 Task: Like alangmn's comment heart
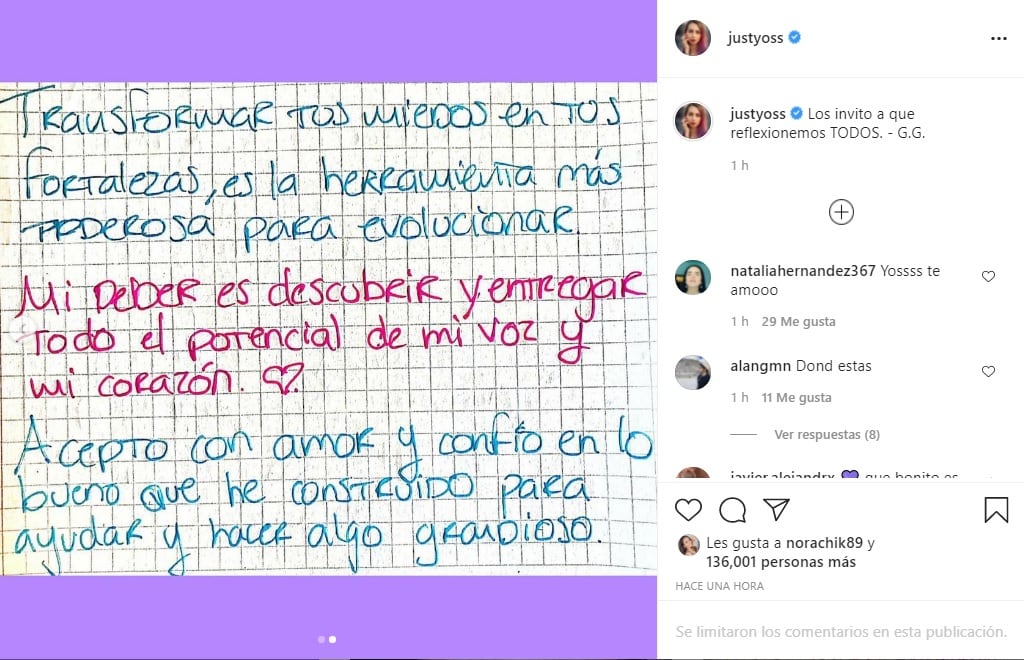(x=988, y=371)
